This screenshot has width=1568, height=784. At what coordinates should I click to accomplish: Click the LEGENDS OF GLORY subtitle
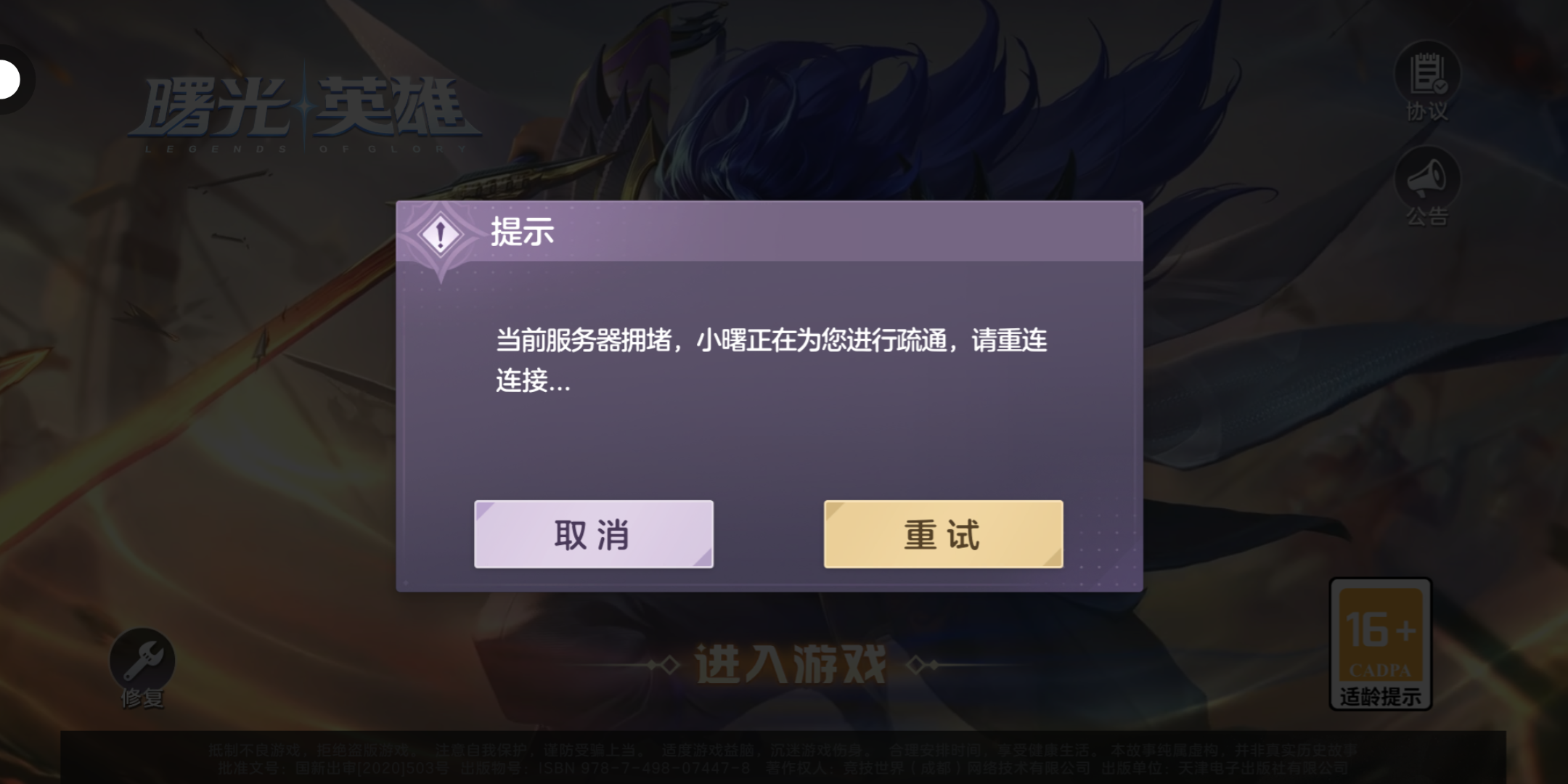pyautogui.click(x=305, y=149)
